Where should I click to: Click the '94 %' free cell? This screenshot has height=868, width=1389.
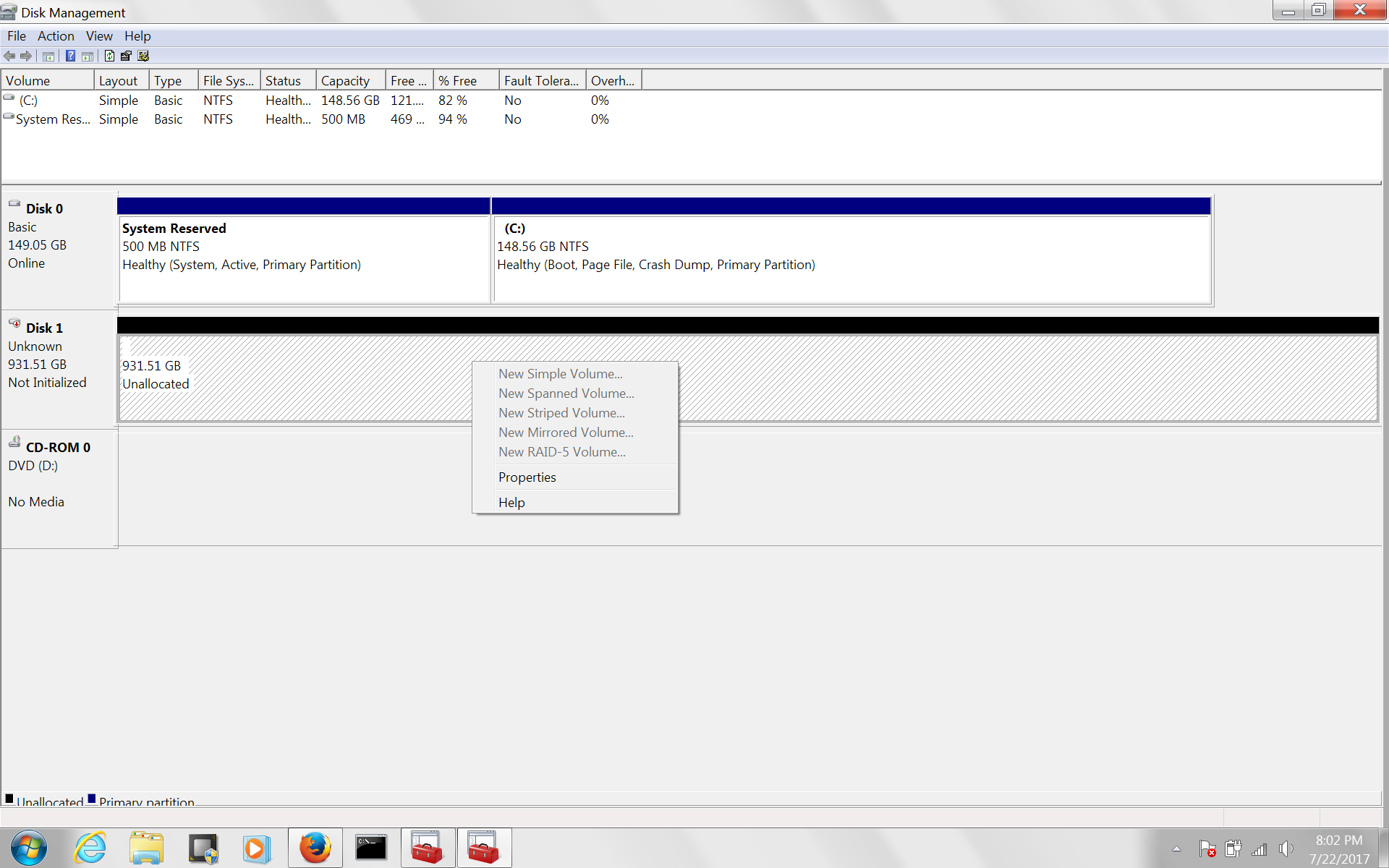453,119
